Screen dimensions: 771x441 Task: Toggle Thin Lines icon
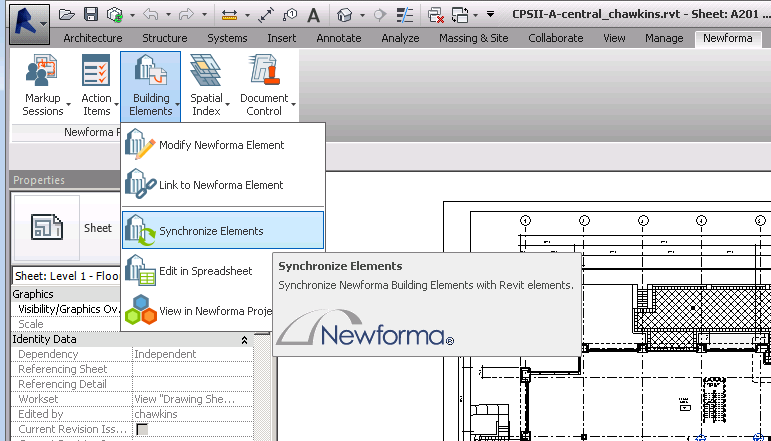tap(405, 15)
